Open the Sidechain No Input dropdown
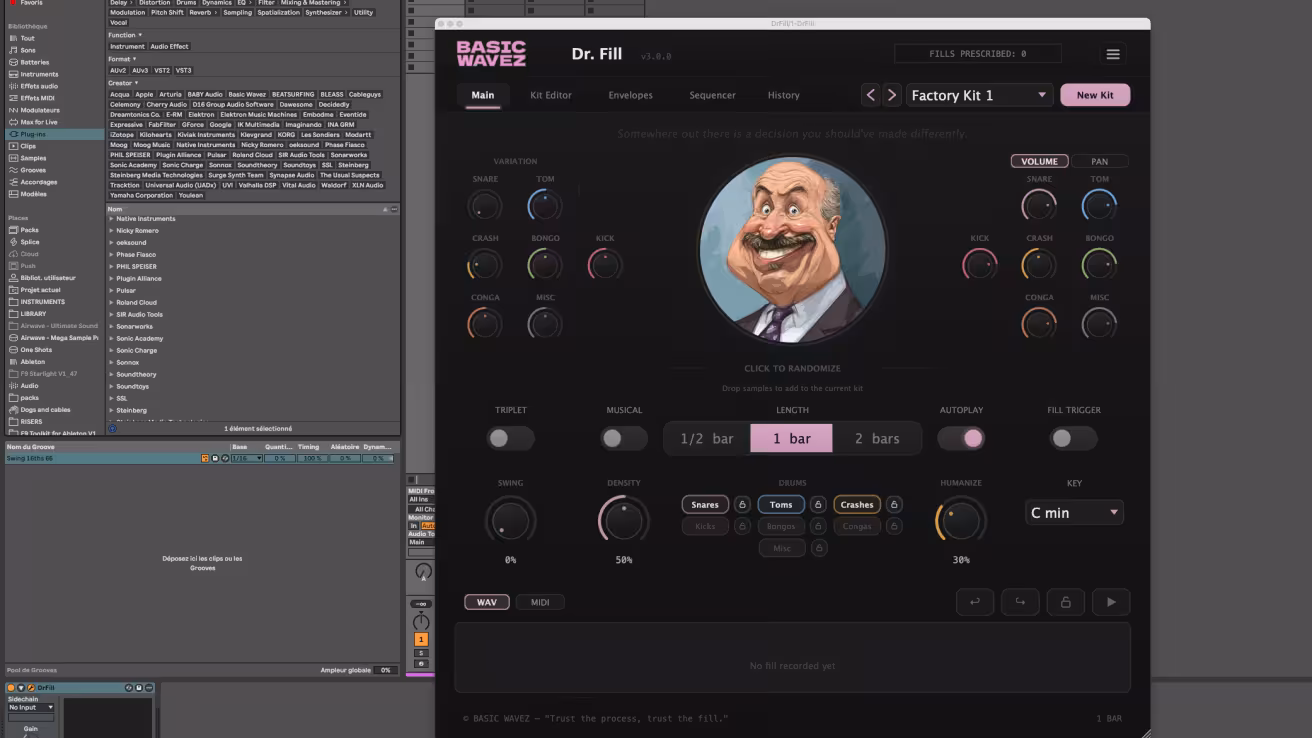Viewport: 1312px width, 738px height. pos(31,707)
